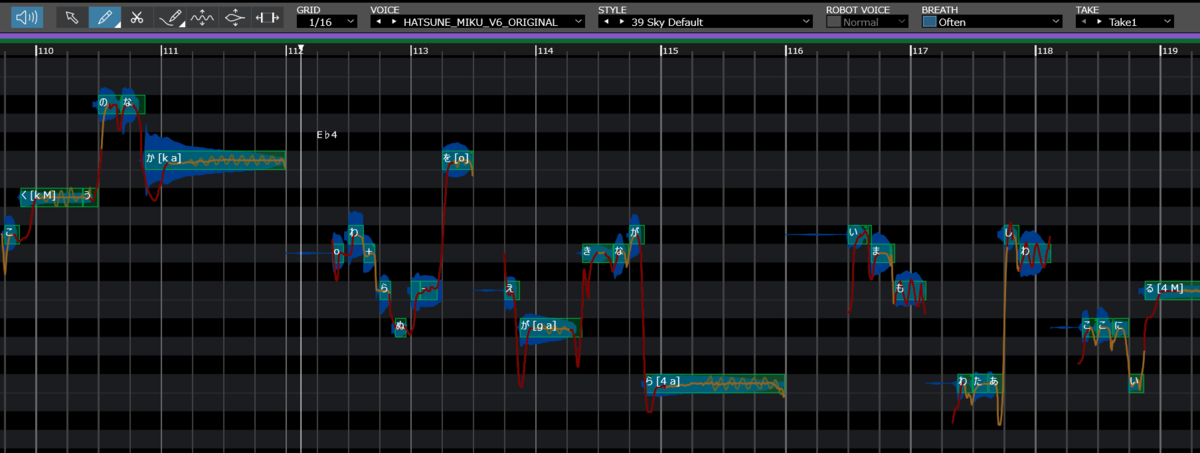Screen dimensions: 1200x453
Task: Click measure 117 on the ruler
Action: coord(920,50)
